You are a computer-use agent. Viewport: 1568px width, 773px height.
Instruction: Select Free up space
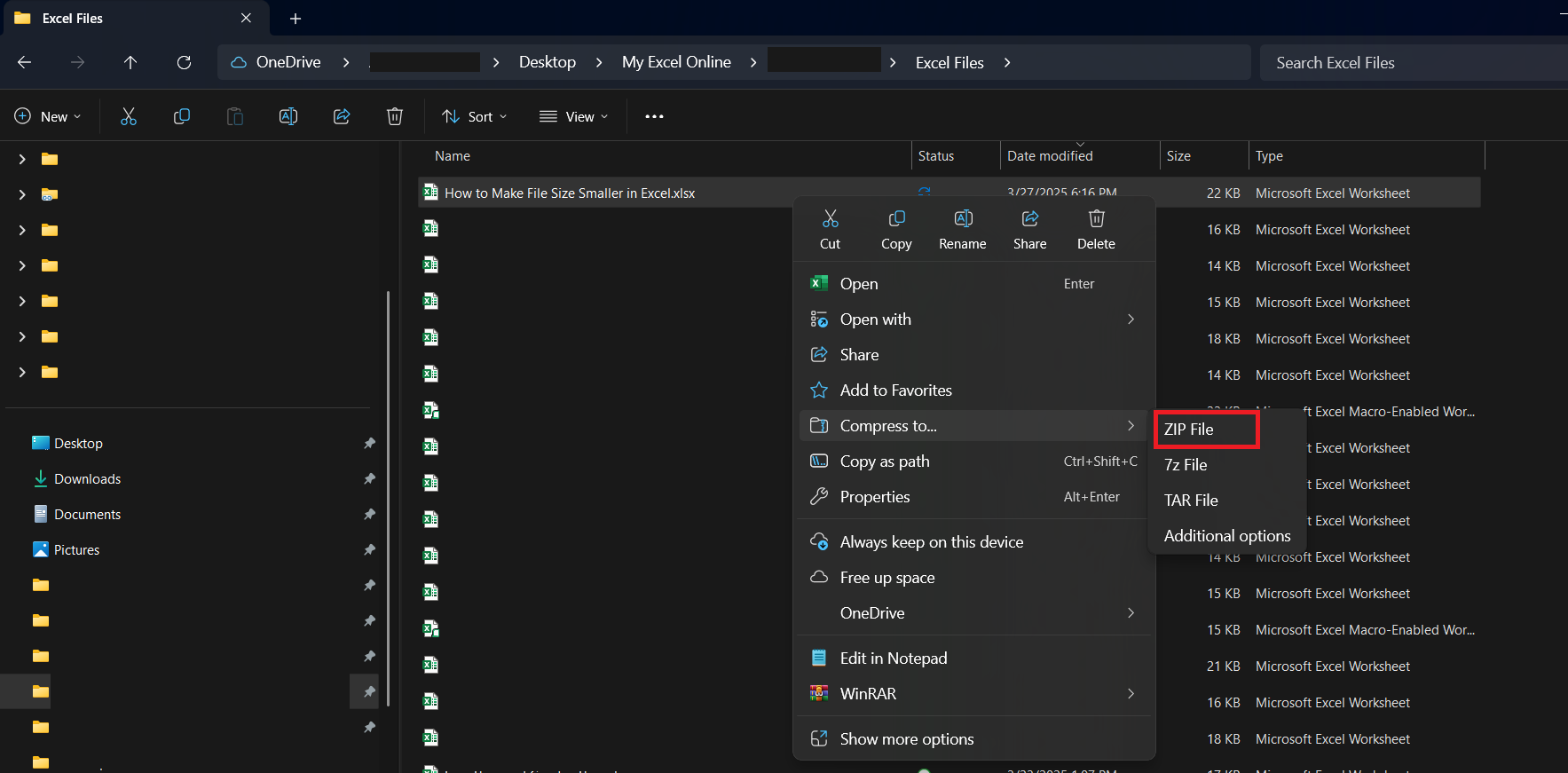click(x=974, y=577)
